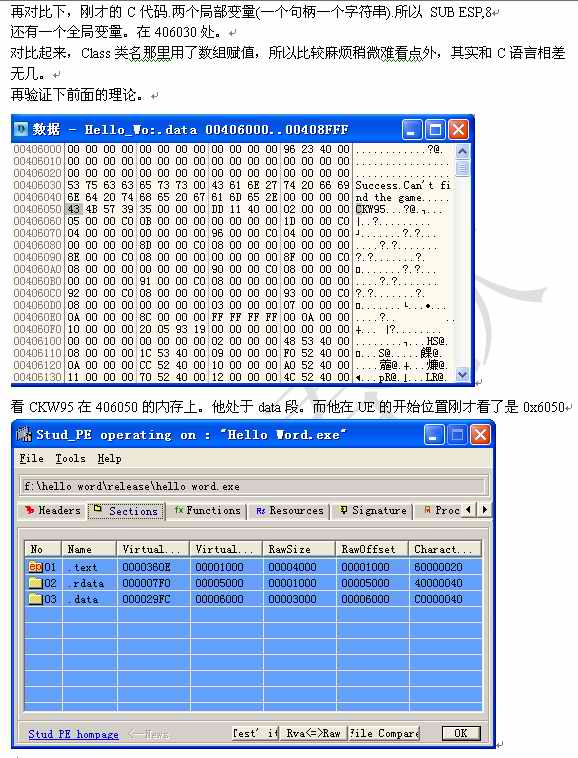578x758 pixels.
Task: Switch to the Functions tab
Action: coord(207,510)
